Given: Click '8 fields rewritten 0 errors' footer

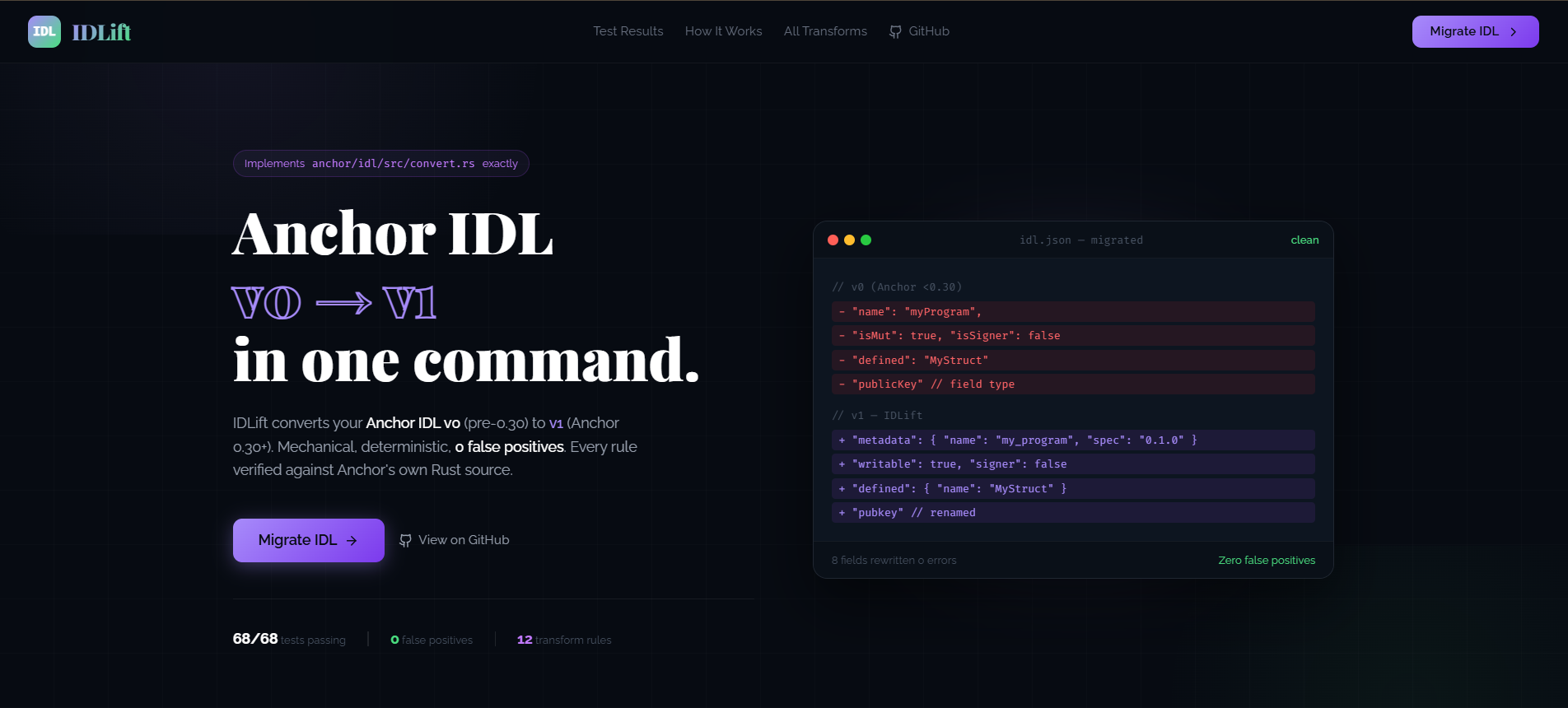Looking at the screenshot, I should tap(894, 560).
